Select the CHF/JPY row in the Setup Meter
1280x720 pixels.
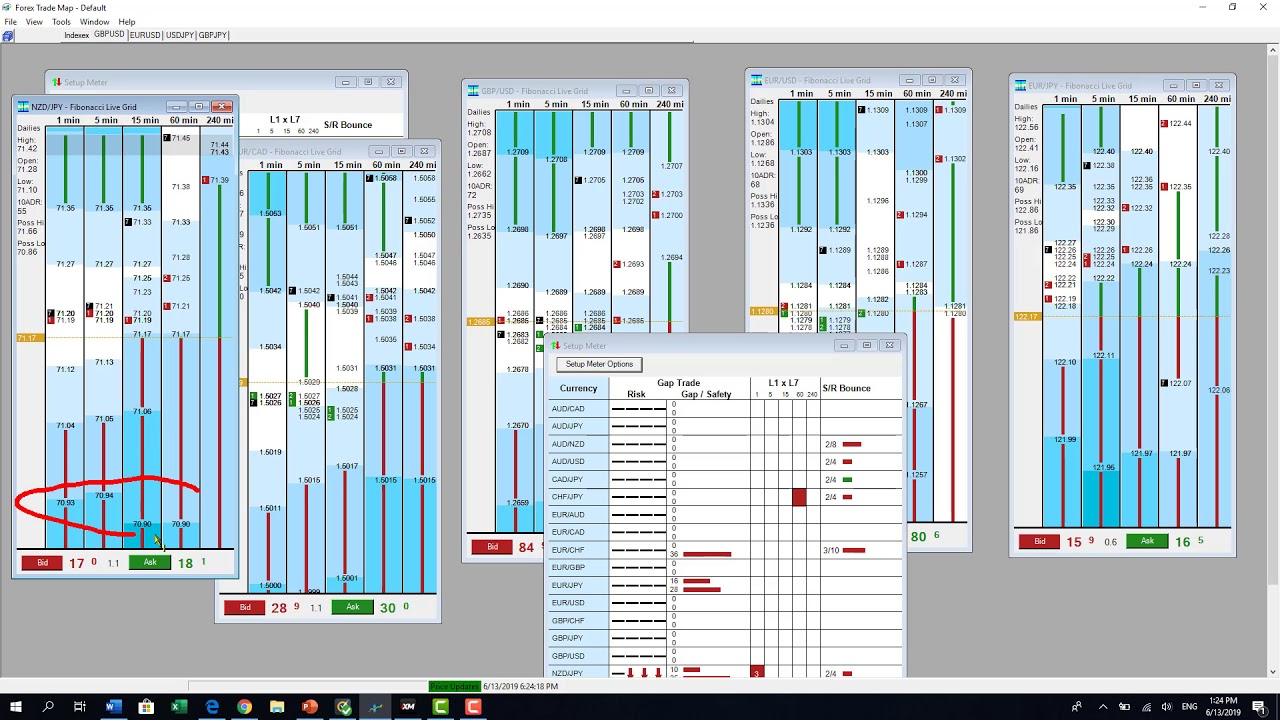coord(725,497)
